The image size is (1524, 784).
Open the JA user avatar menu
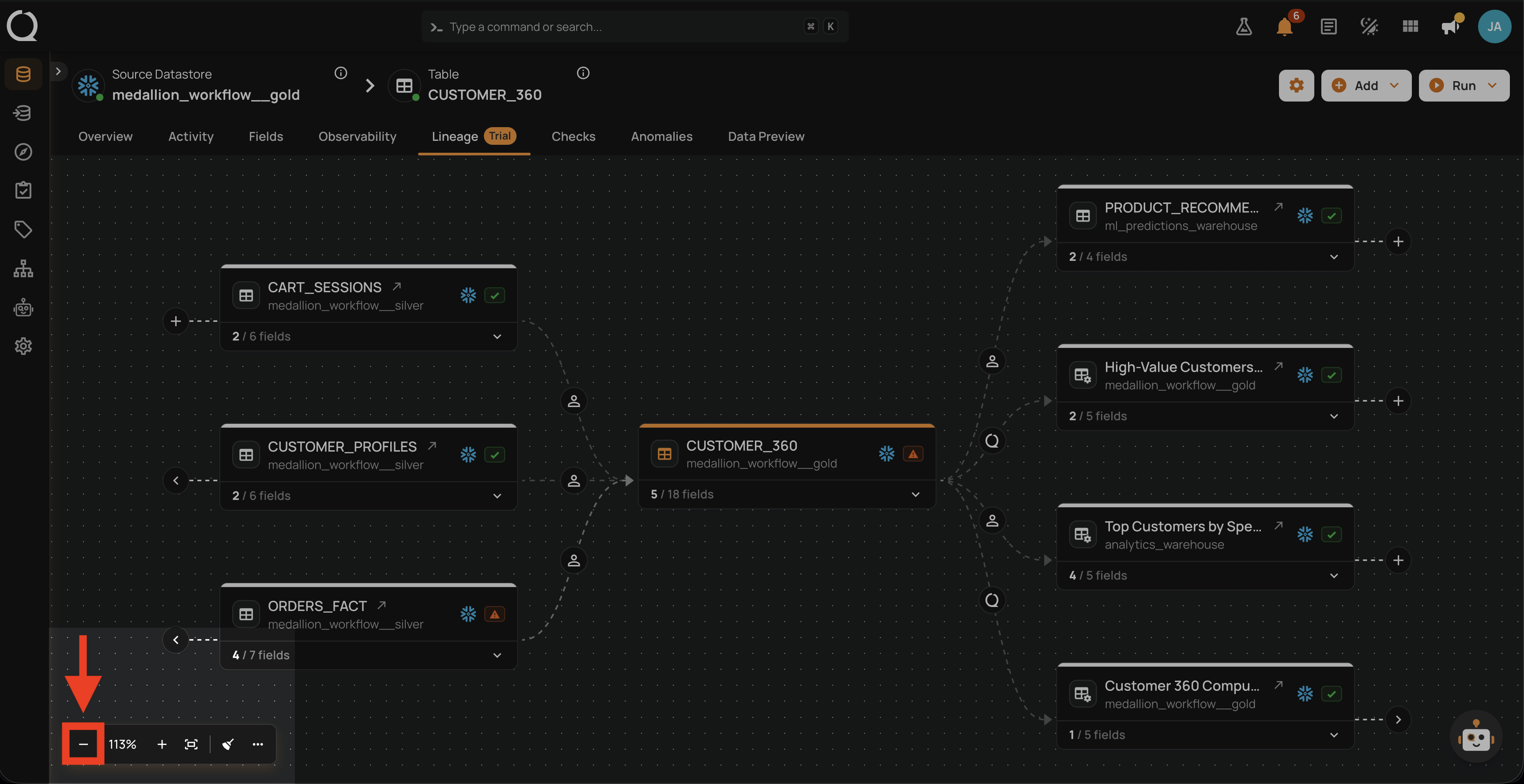click(1494, 26)
